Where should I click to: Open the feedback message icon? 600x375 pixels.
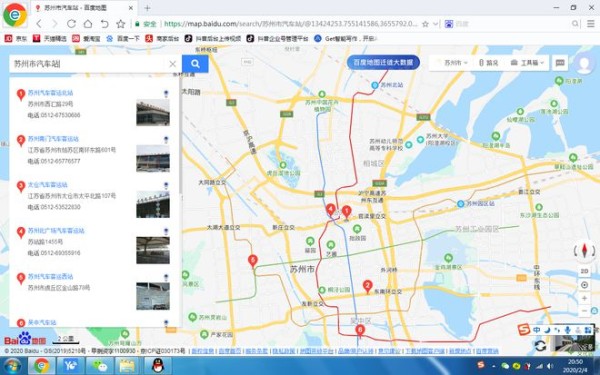560,63
